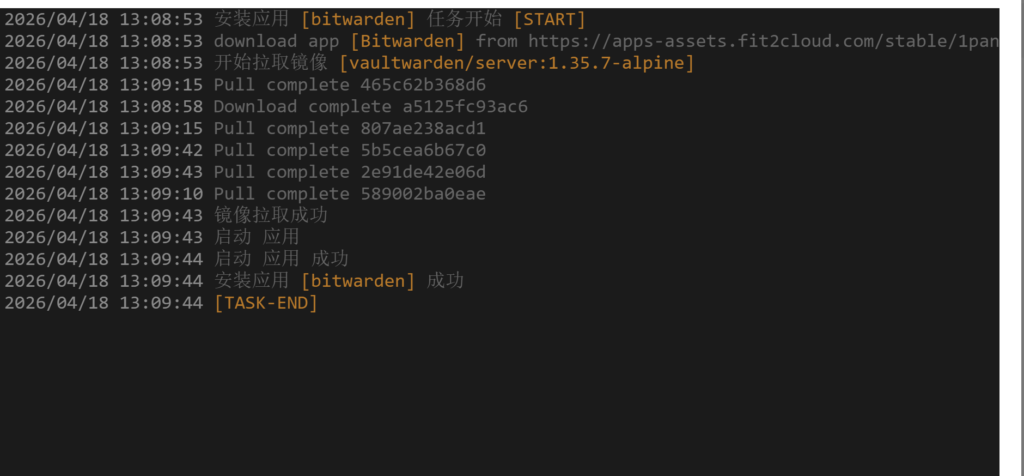Click layer hash 807ae238acd1
The width and height of the screenshot is (1024, 476).
click(423, 129)
